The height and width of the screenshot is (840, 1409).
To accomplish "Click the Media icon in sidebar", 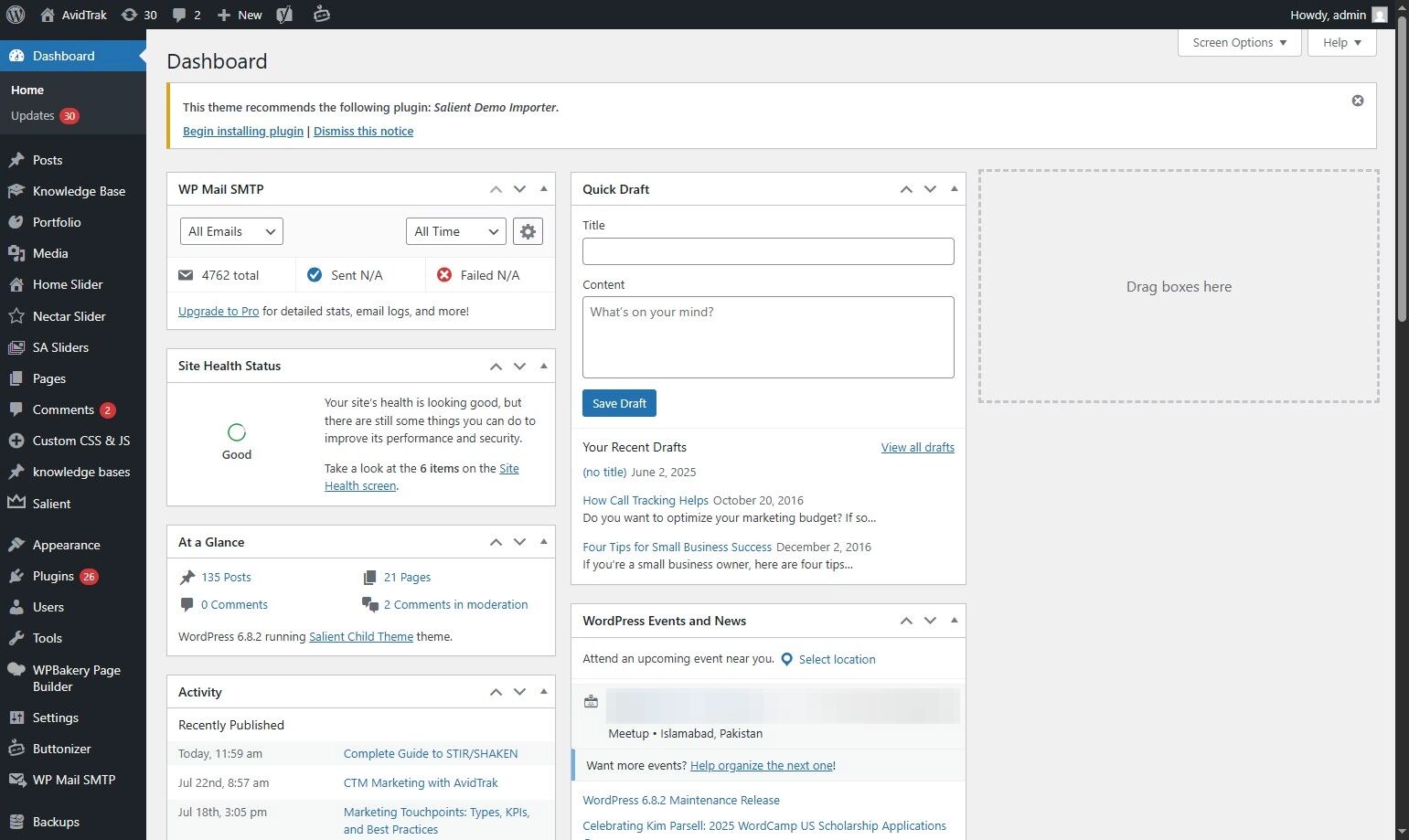I will point(16,253).
